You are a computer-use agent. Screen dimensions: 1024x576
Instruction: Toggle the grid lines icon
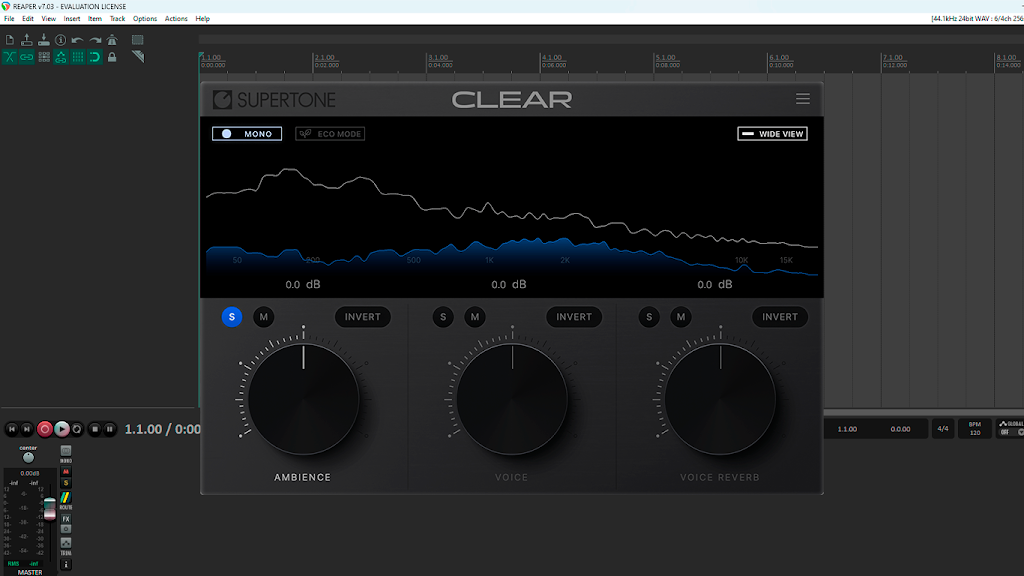point(78,57)
